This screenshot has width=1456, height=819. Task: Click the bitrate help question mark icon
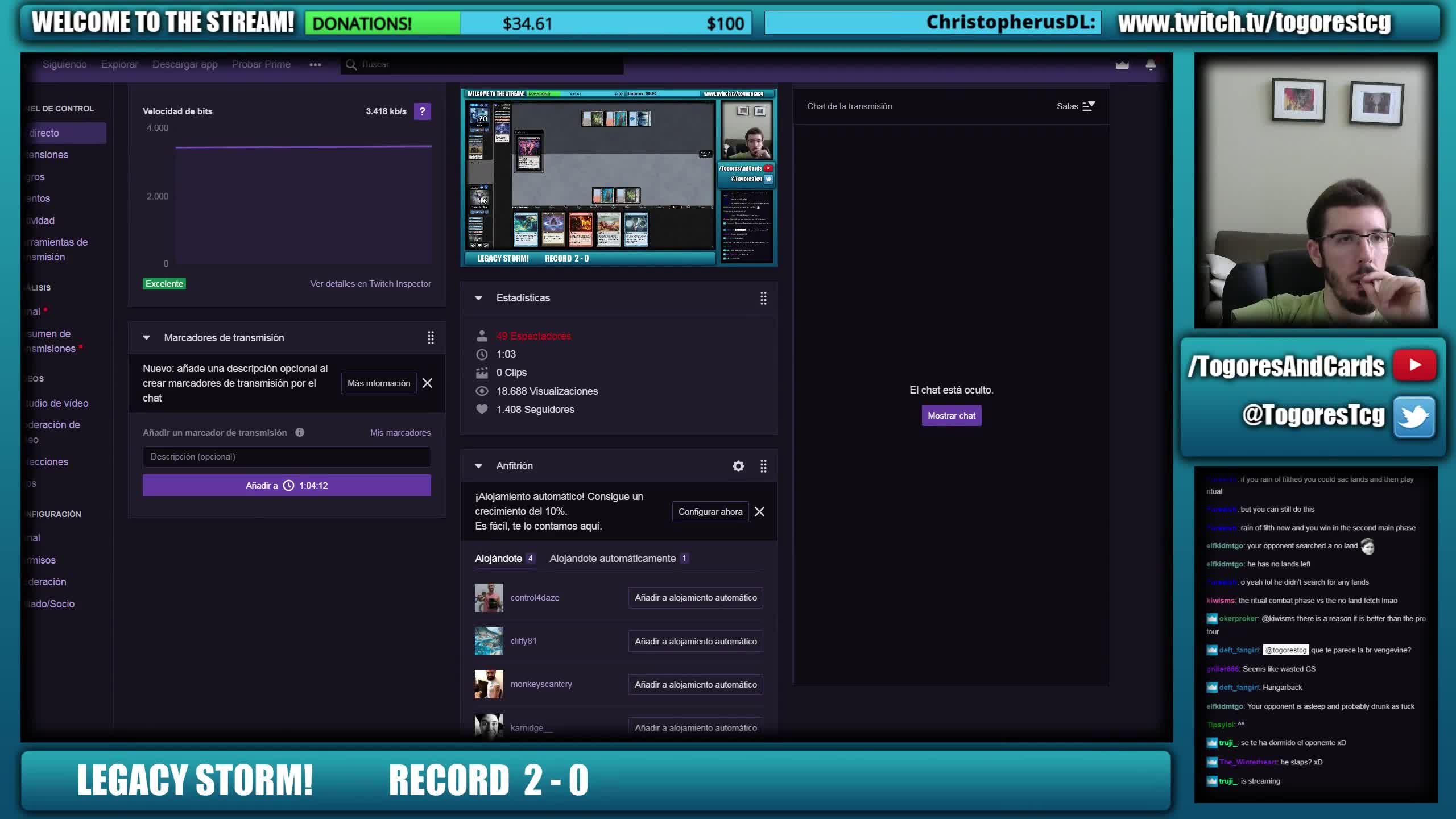pyautogui.click(x=422, y=111)
